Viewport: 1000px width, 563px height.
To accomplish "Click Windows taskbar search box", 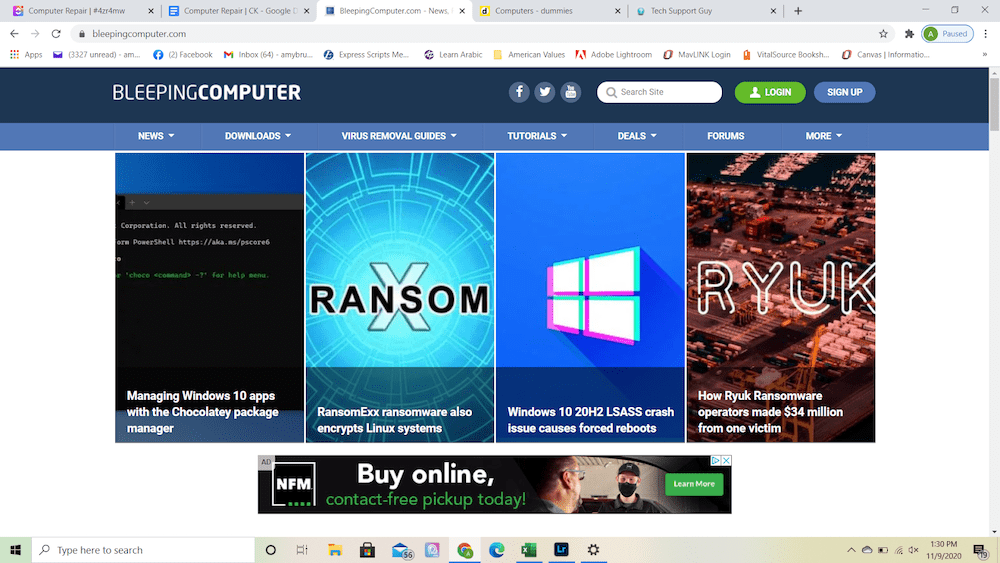I will coord(143,550).
